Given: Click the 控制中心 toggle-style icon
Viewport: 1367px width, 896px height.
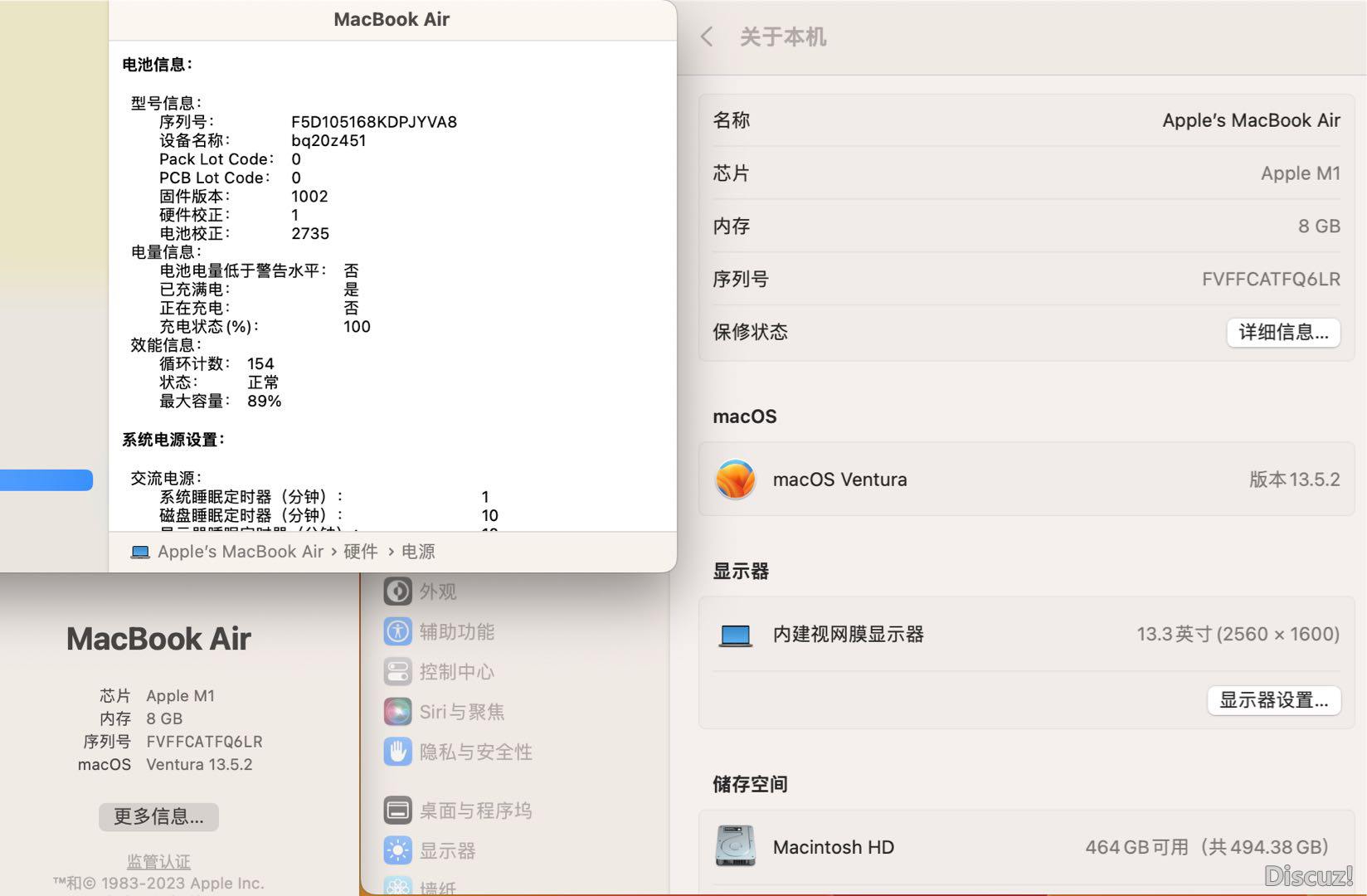Looking at the screenshot, I should [398, 672].
